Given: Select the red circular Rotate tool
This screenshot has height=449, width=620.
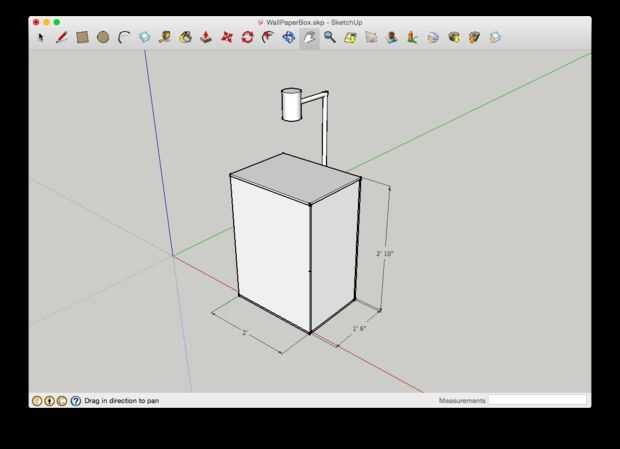Looking at the screenshot, I should coord(248,38).
